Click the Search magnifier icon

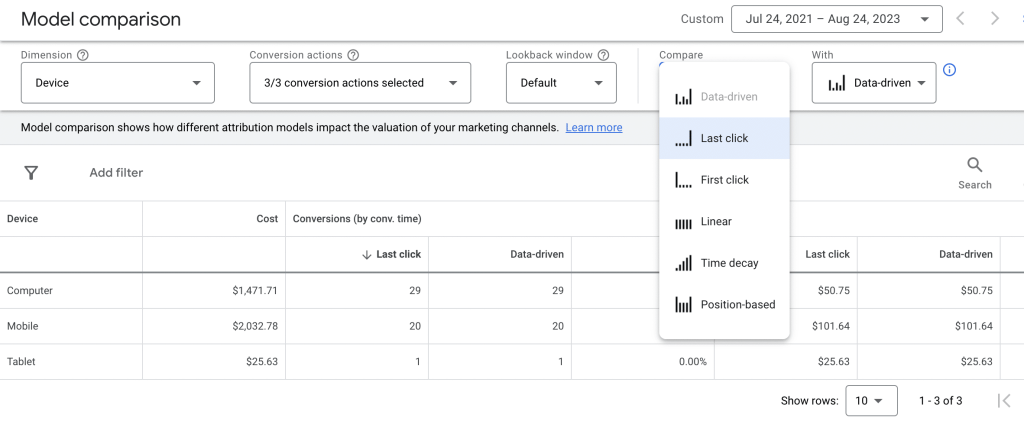[974, 166]
